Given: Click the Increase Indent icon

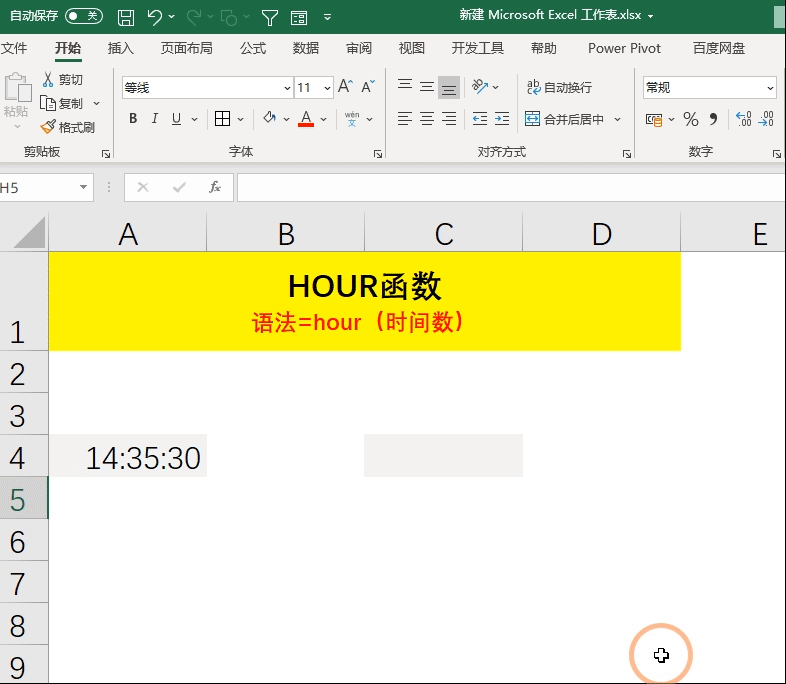Looking at the screenshot, I should tap(502, 119).
